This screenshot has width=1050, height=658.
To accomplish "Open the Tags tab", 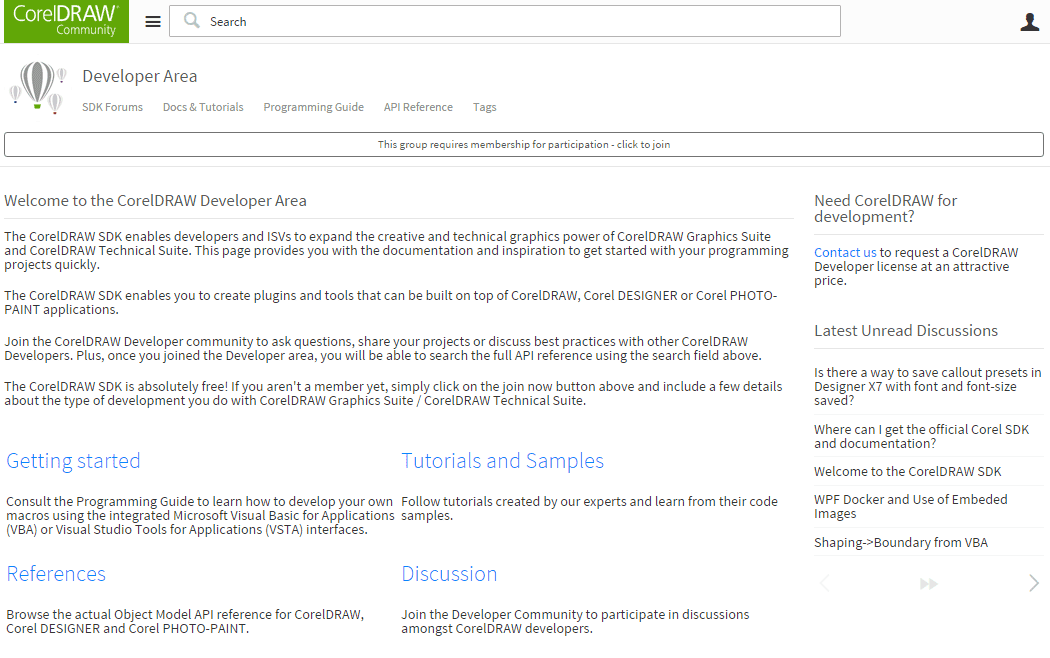I will (485, 107).
